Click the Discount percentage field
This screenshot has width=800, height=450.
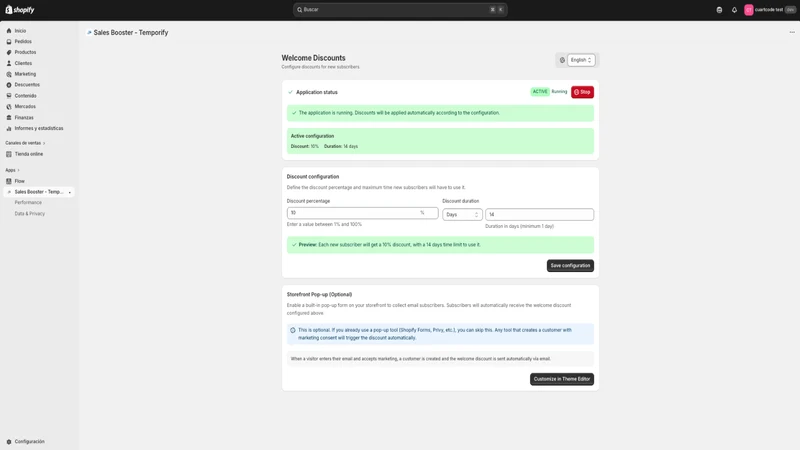pyautogui.click(x=362, y=213)
